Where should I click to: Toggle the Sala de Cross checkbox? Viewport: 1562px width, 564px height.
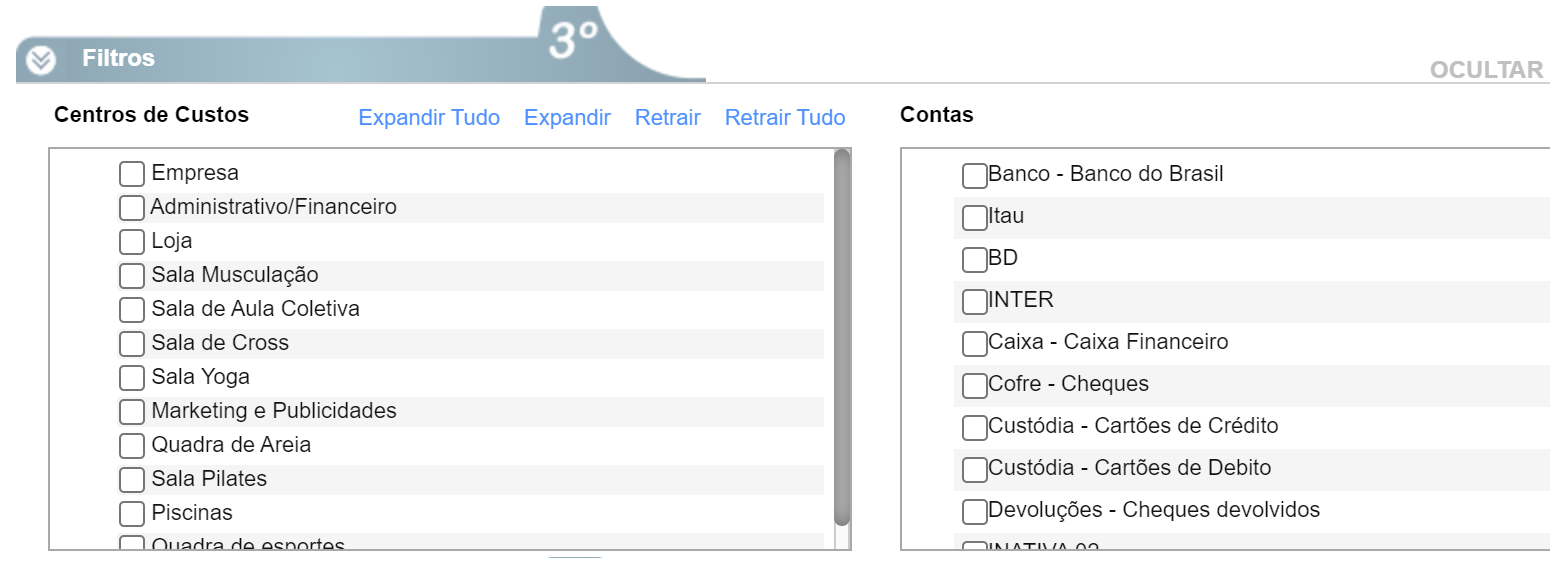click(x=132, y=344)
